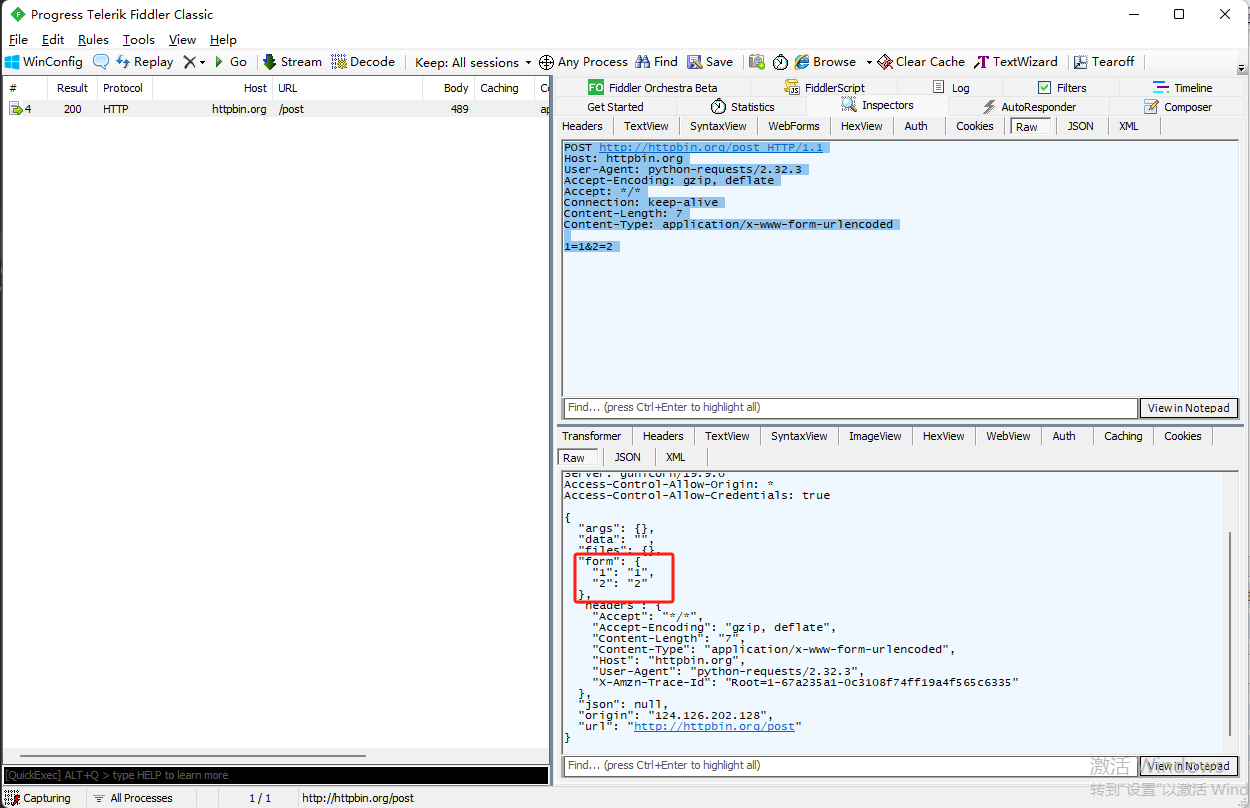This screenshot has width=1250, height=808.
Task: Open the AutoResponder tab
Action: (x=1028, y=107)
